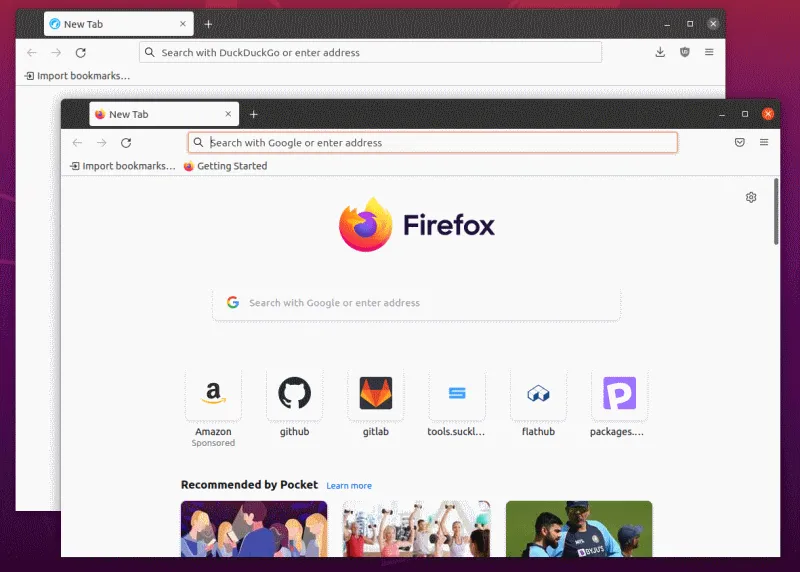This screenshot has width=800, height=572.
Task: Open downloads icon in back browser window
Action: tap(660, 52)
